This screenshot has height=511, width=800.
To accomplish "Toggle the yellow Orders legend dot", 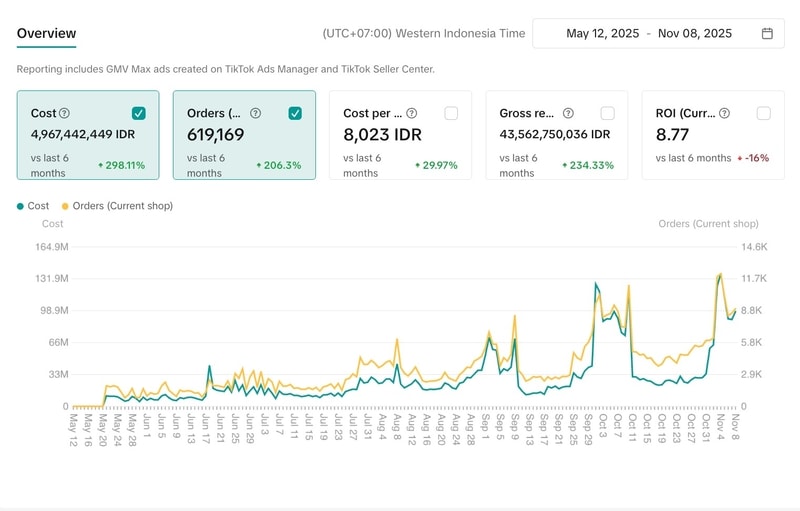I will [66, 206].
